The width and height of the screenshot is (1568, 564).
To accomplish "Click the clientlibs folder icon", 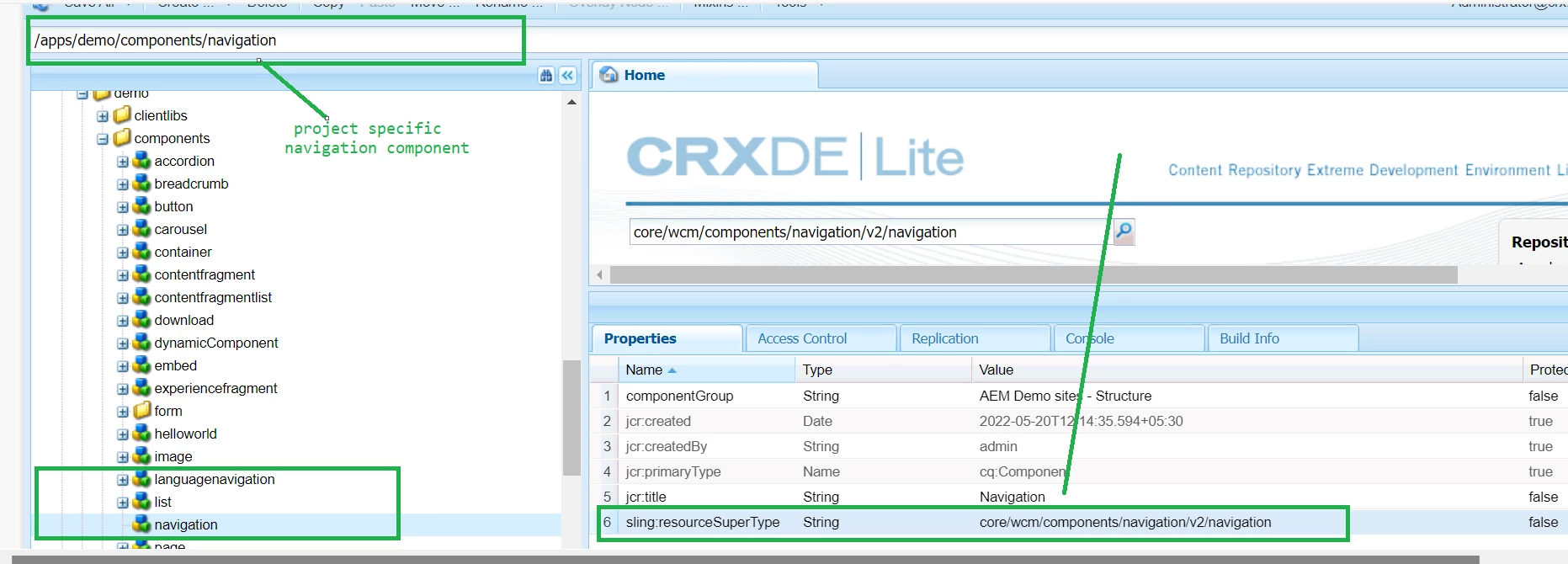I will click(x=122, y=114).
